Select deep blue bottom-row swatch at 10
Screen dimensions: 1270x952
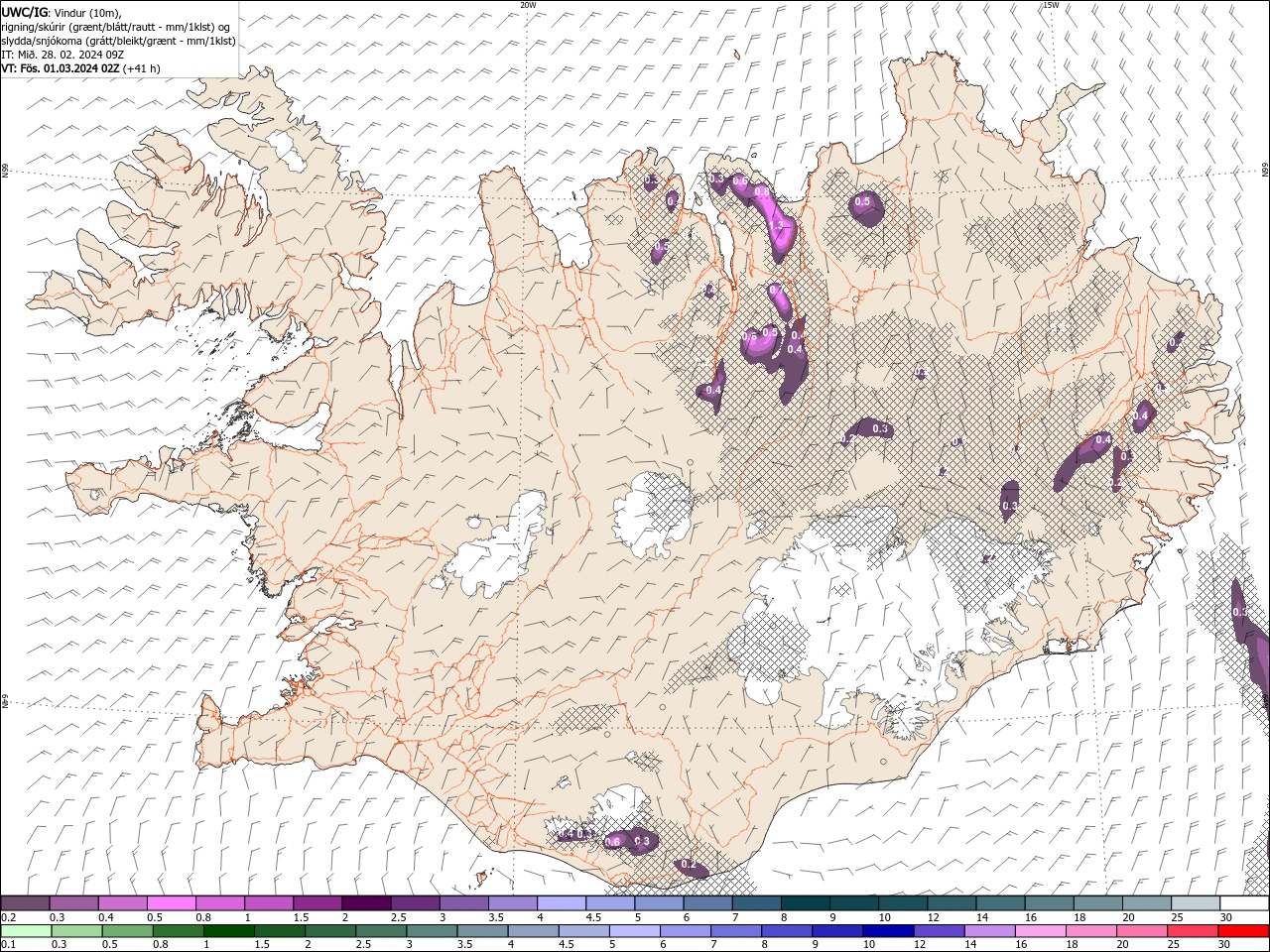887,931
